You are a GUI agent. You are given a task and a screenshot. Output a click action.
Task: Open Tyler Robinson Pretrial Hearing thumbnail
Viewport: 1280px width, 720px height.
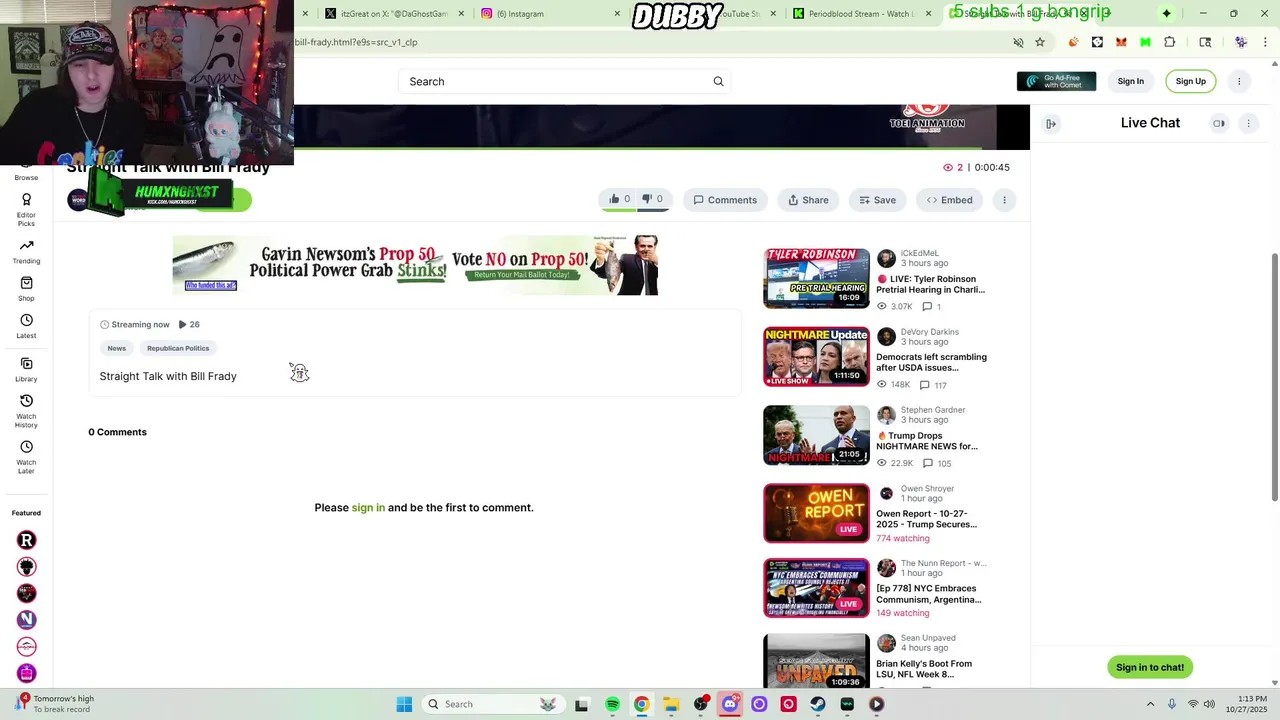816,278
